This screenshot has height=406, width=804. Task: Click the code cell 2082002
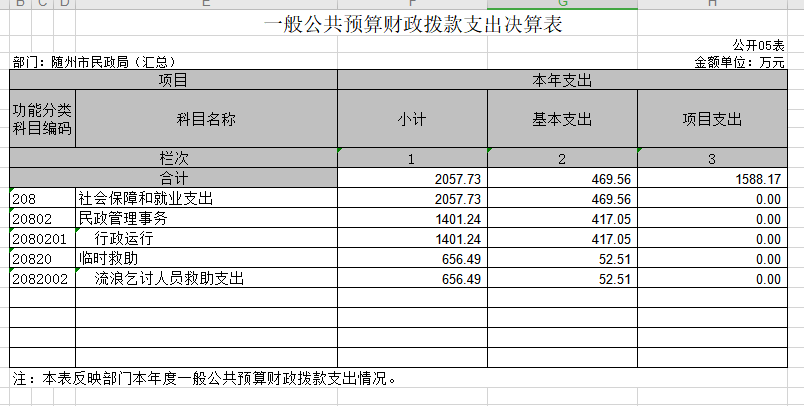42,279
